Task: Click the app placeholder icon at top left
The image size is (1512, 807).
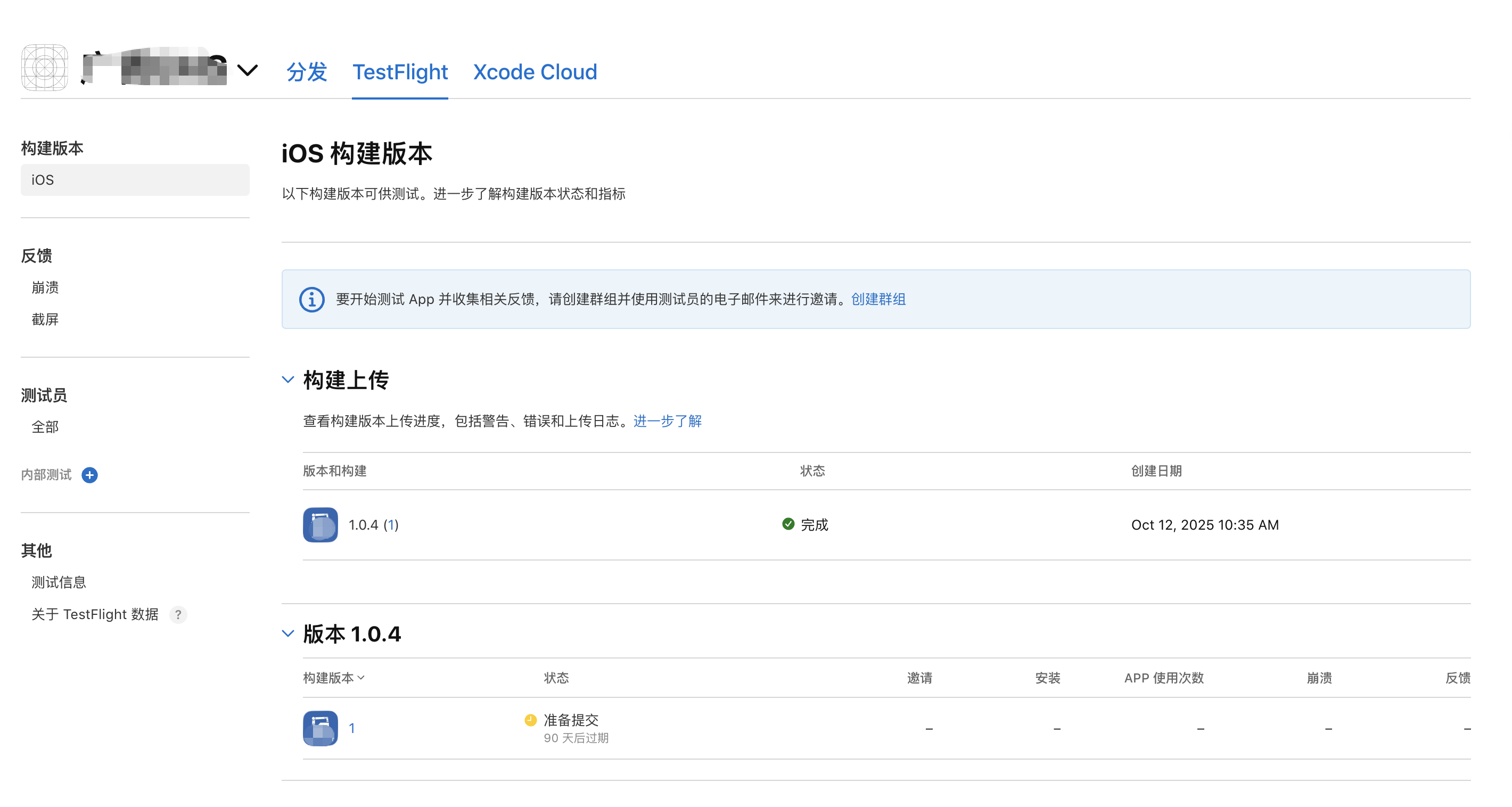Action: coord(45,68)
